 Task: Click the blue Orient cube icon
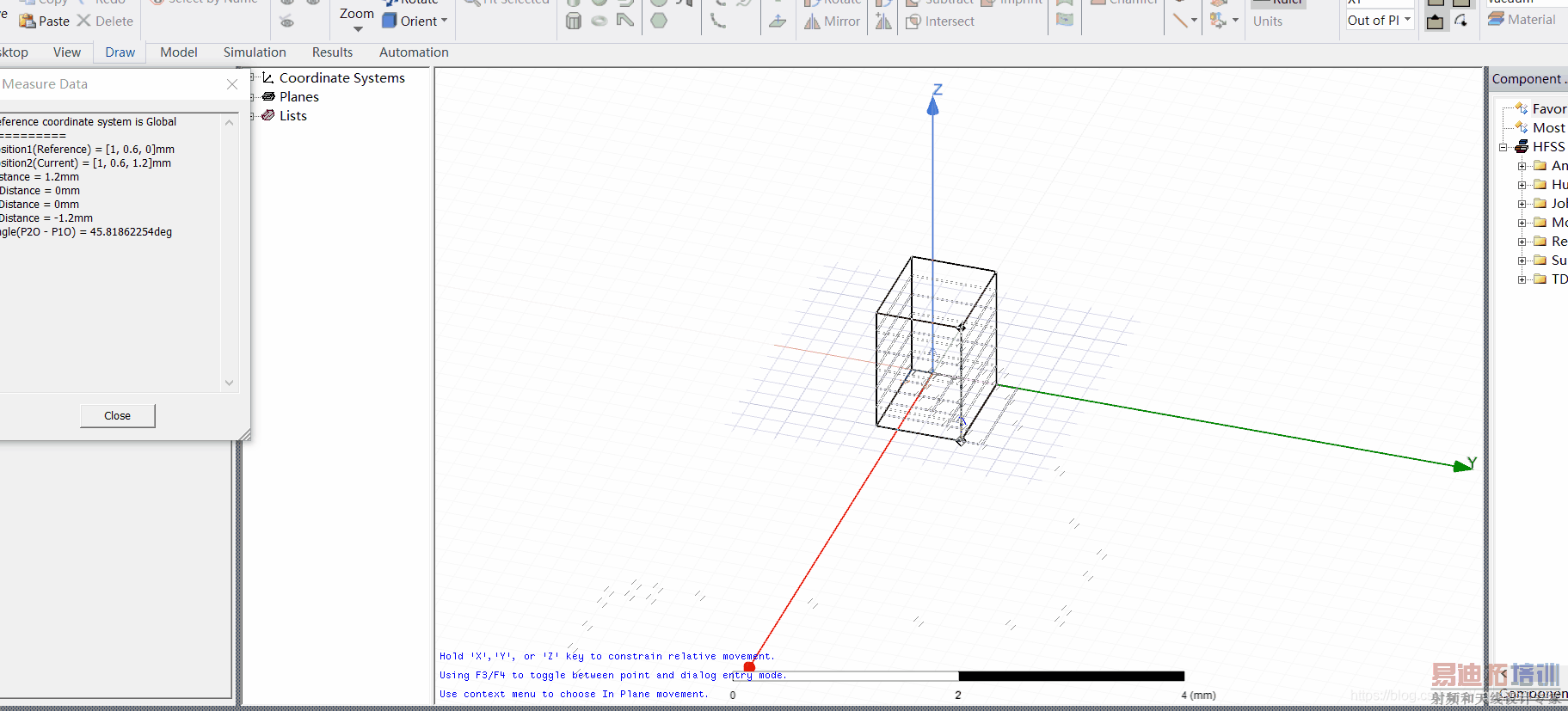click(389, 21)
